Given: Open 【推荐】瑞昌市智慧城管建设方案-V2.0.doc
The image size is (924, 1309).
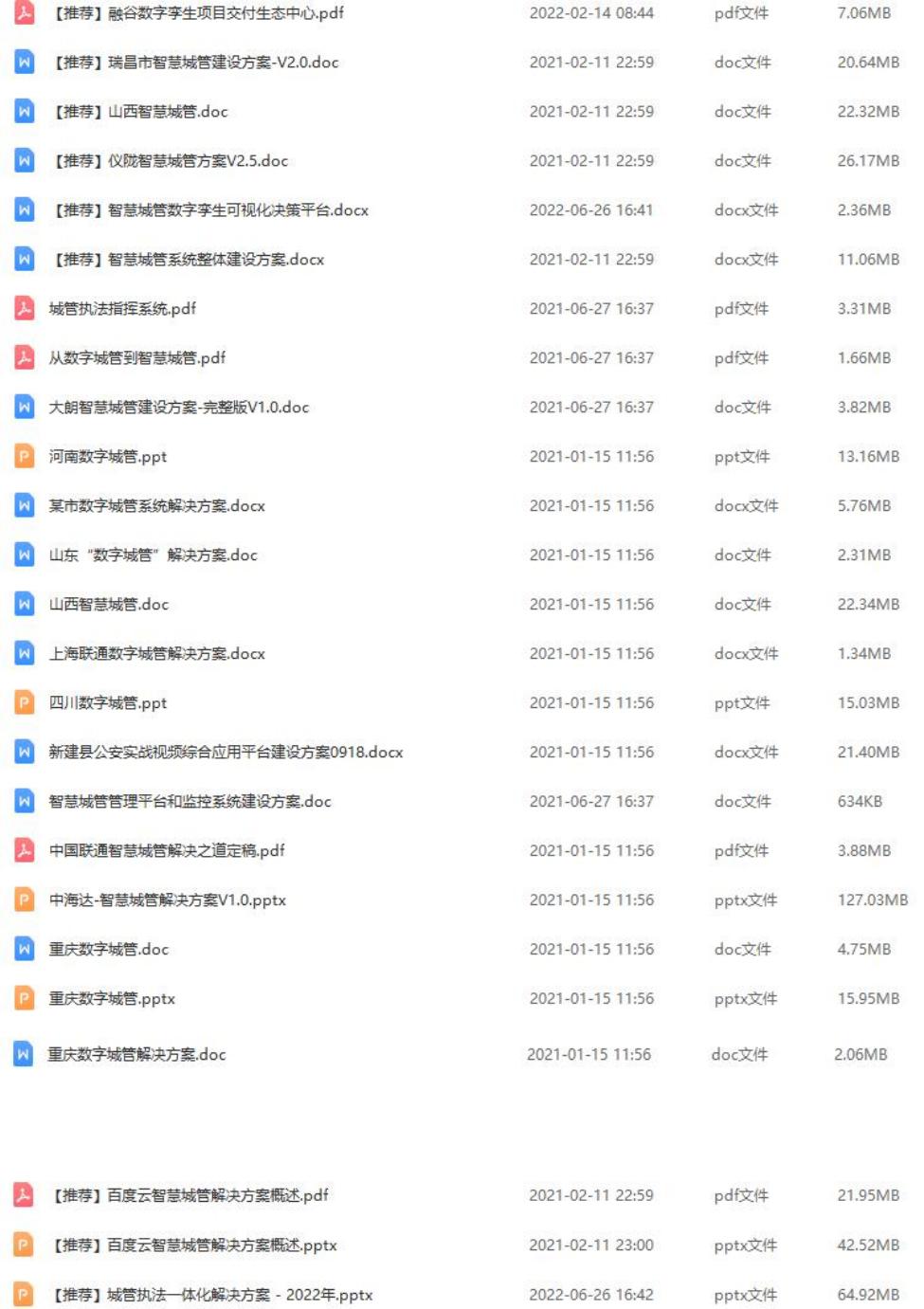Looking at the screenshot, I should tap(193, 63).
